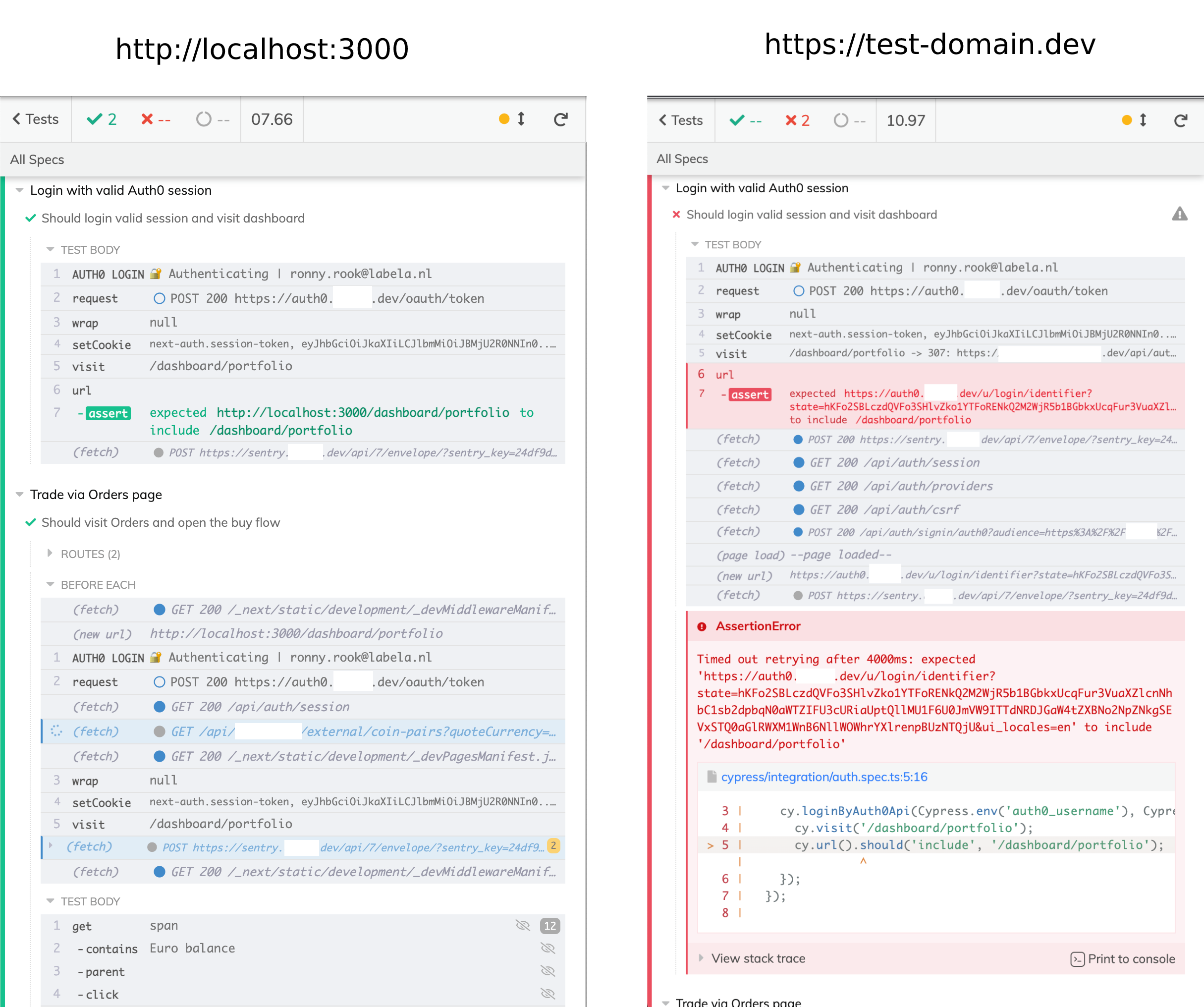This screenshot has height=1007, width=1204.
Task: Rerun all tests in the localhost runner
Action: click(x=561, y=119)
